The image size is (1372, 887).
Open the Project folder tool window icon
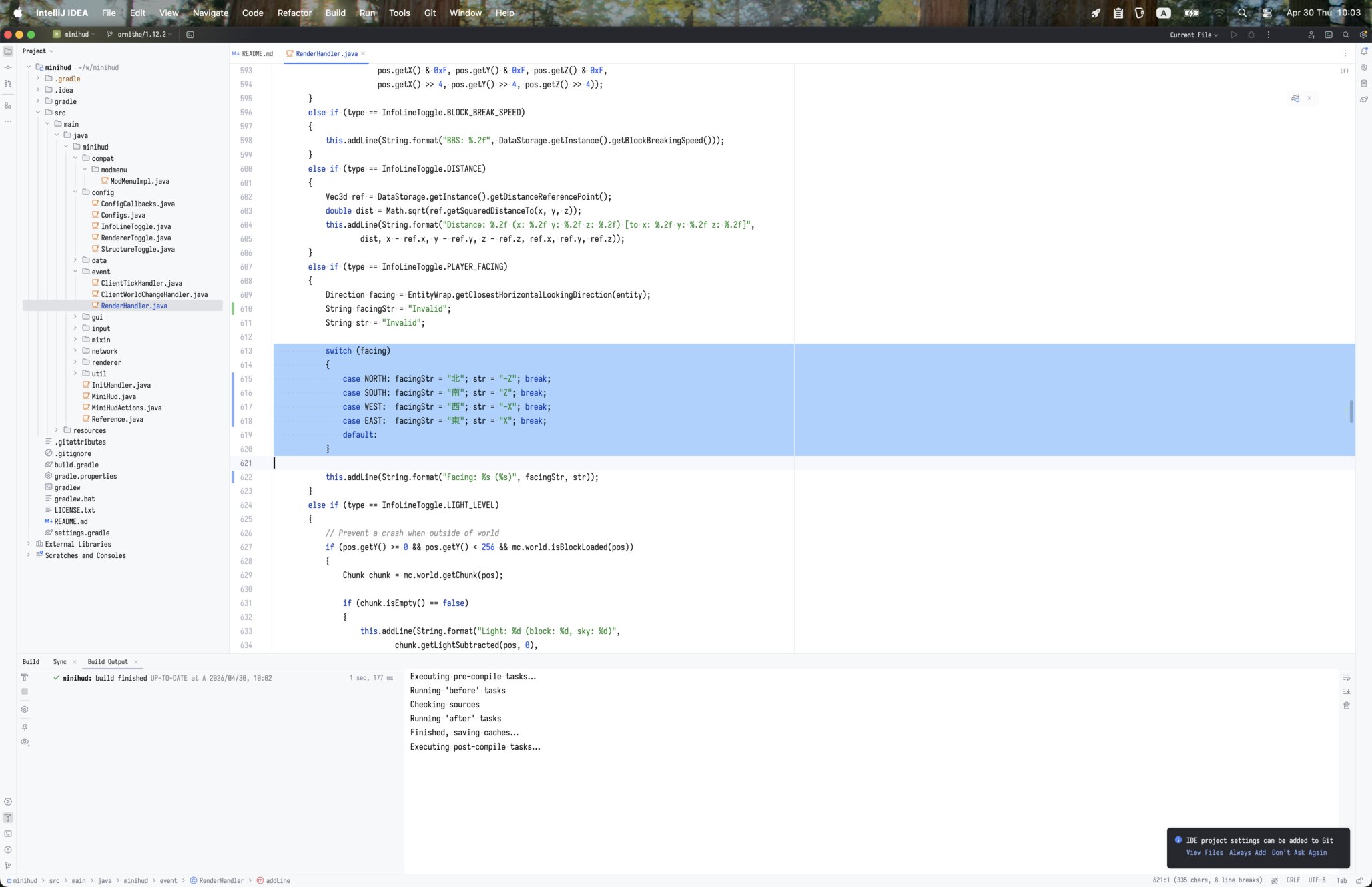point(8,51)
